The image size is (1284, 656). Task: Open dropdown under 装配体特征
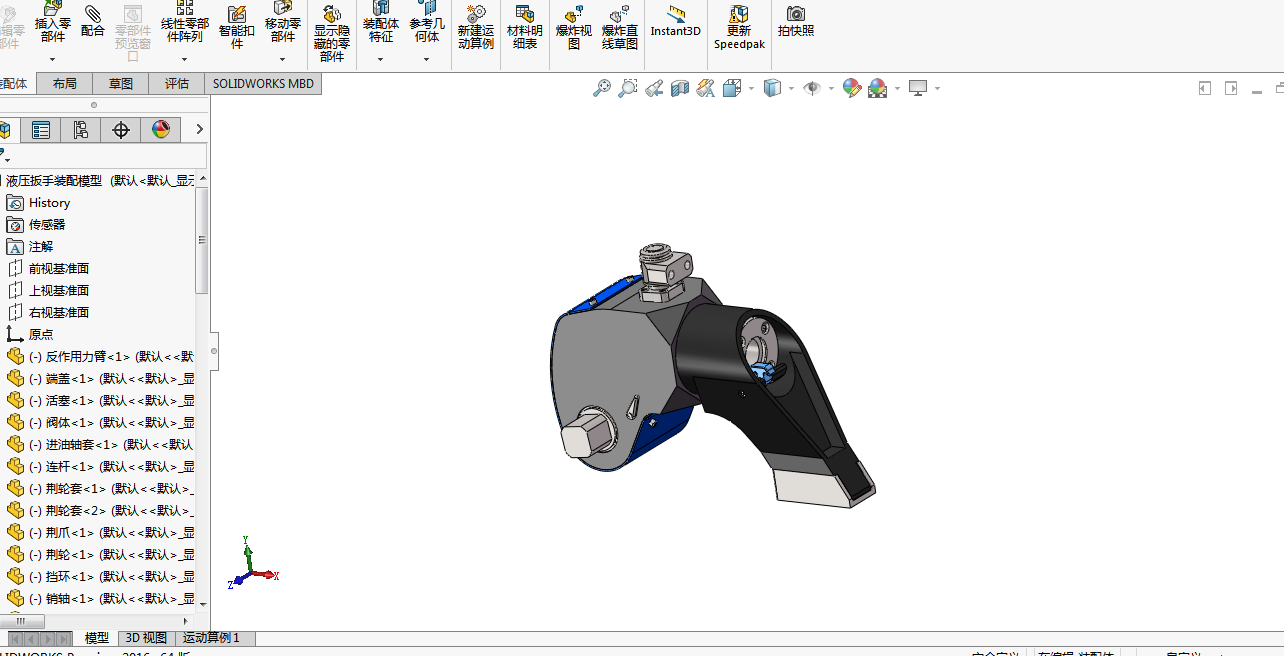381,59
